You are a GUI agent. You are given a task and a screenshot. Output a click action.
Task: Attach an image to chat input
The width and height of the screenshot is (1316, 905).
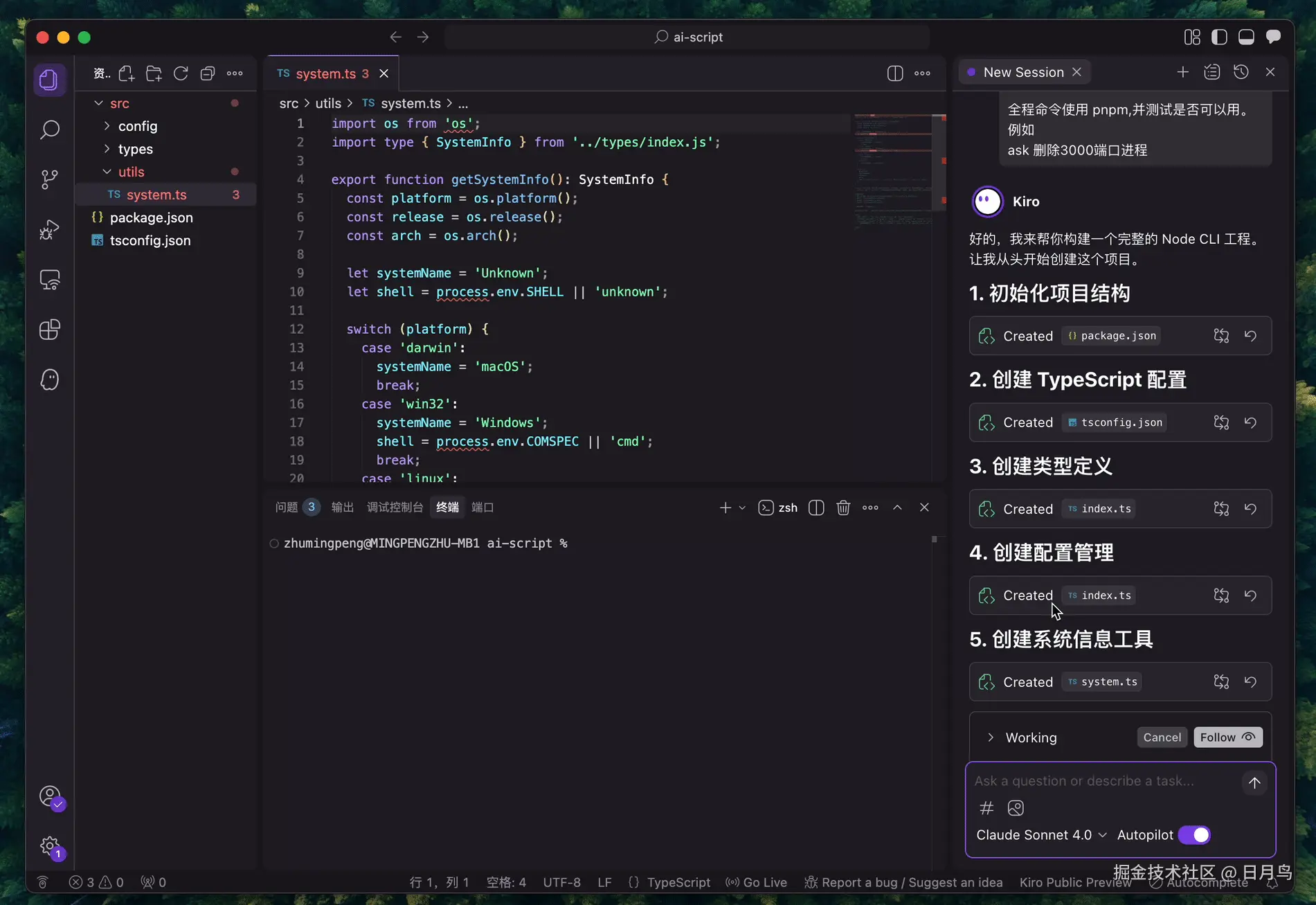click(x=1016, y=808)
